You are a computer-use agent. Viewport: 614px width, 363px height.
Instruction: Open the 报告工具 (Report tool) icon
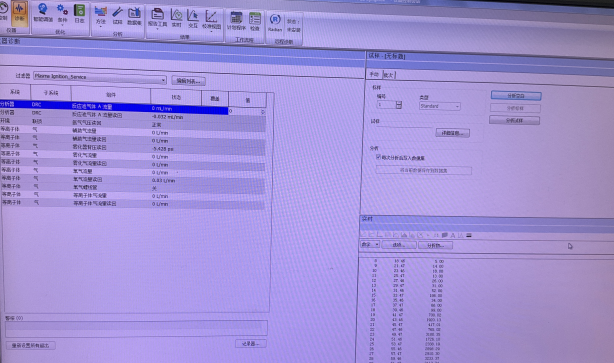[157, 17]
